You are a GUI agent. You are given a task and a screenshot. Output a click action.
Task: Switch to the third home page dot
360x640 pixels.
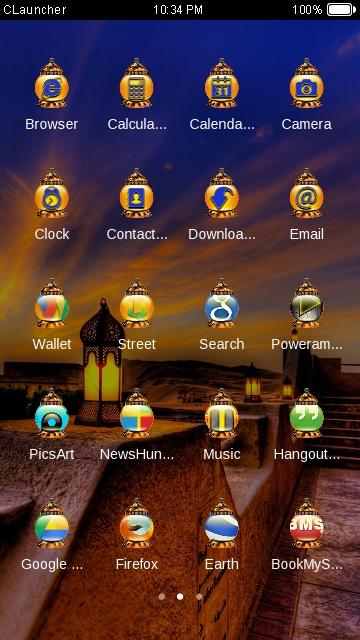pos(199,597)
